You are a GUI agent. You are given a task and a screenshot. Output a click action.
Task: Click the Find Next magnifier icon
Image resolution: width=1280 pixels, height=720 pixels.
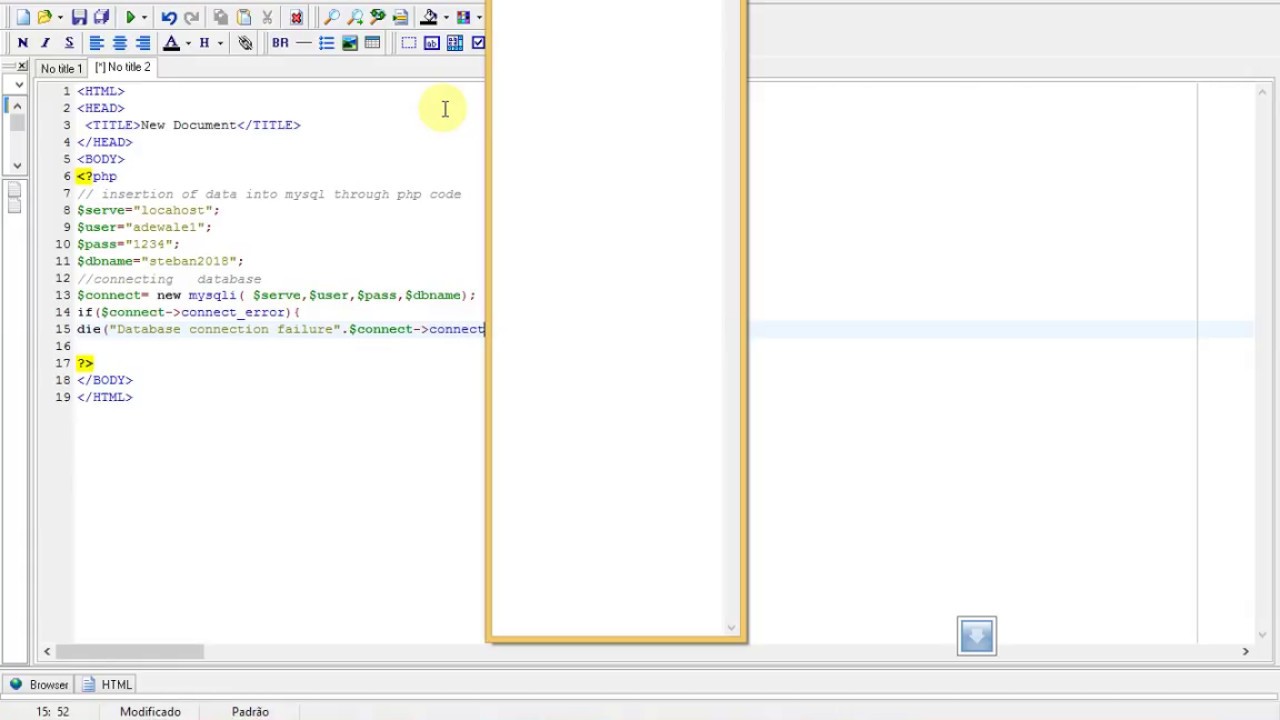(x=355, y=17)
